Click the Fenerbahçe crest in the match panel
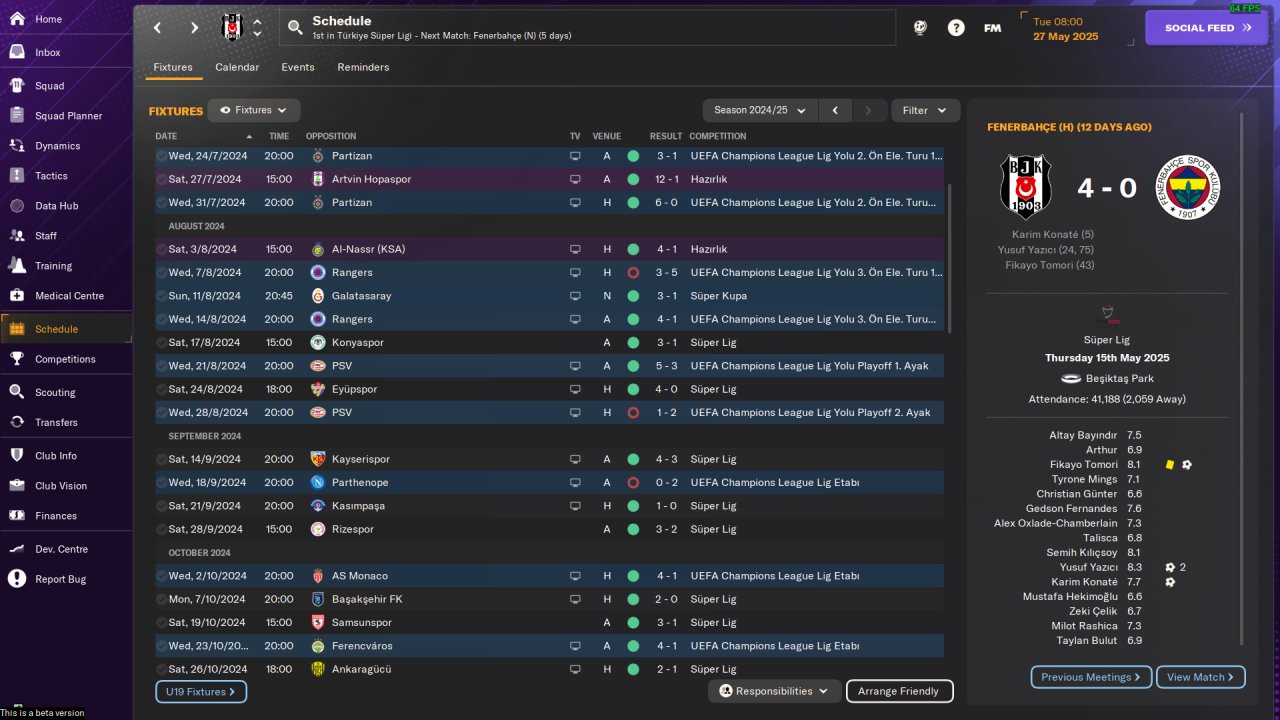 click(x=1188, y=187)
